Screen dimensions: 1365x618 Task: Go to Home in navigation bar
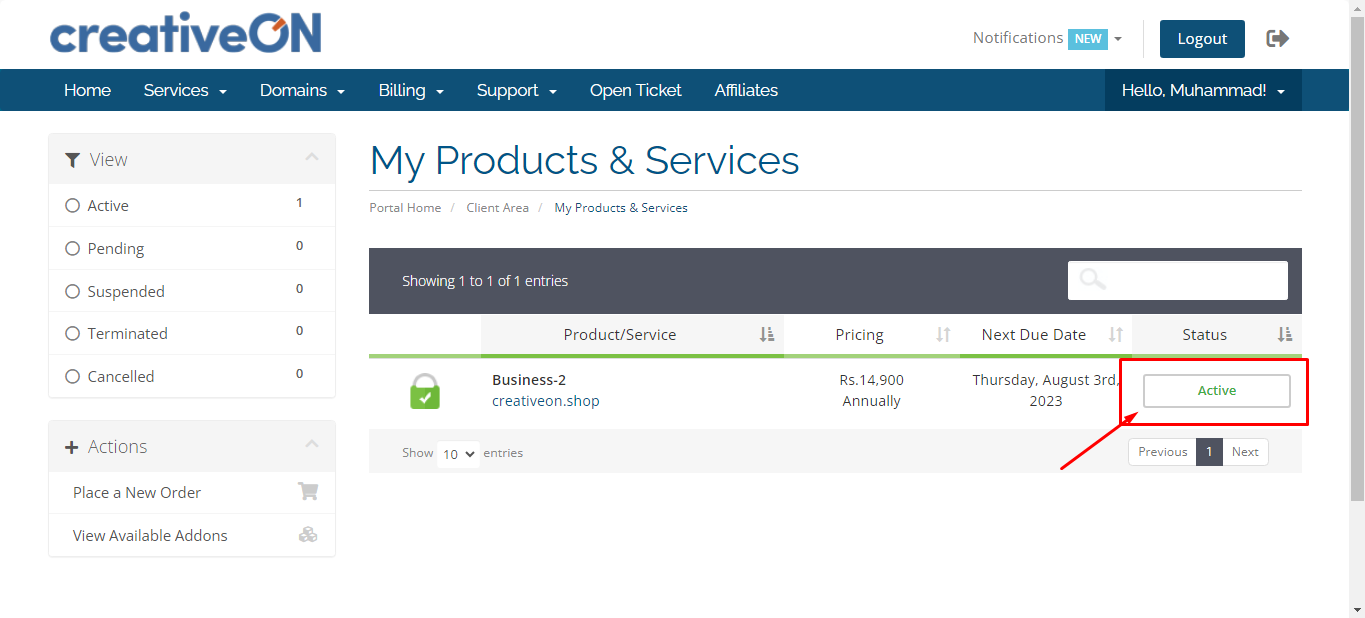pyautogui.click(x=88, y=90)
